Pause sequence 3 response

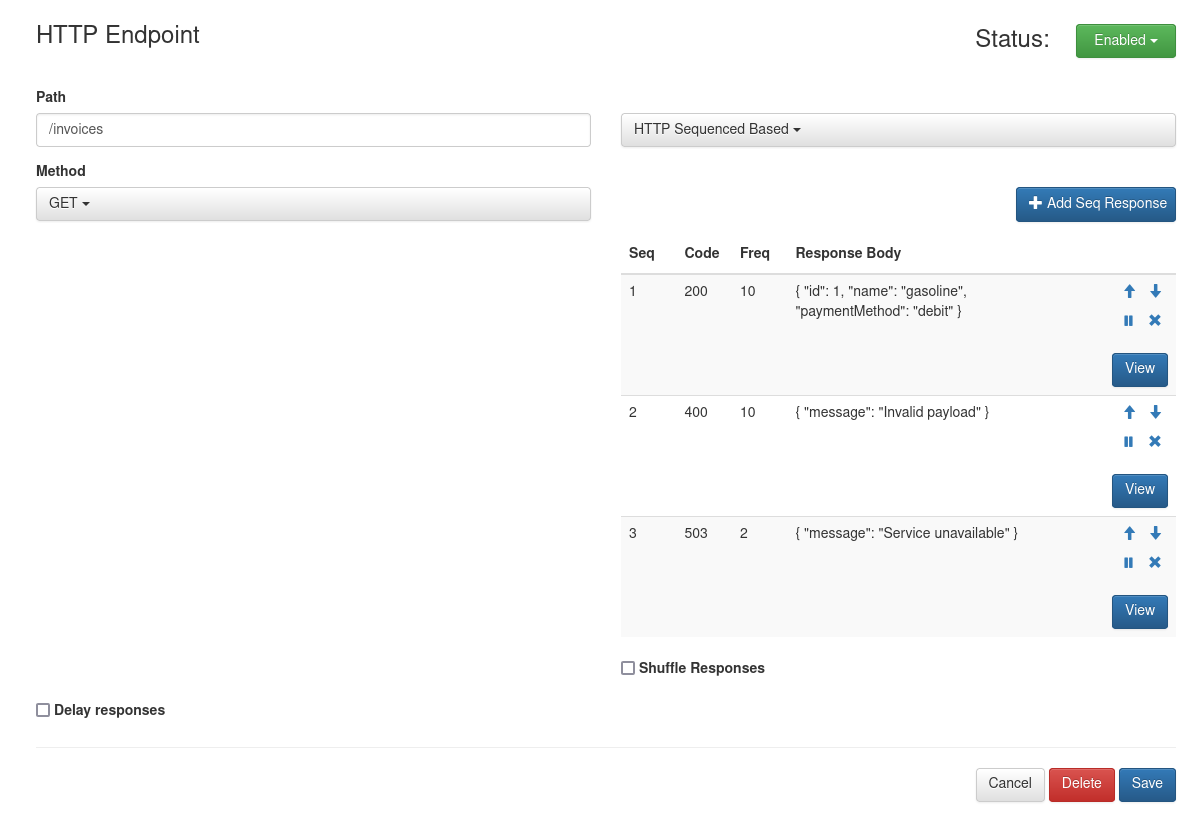1129,562
